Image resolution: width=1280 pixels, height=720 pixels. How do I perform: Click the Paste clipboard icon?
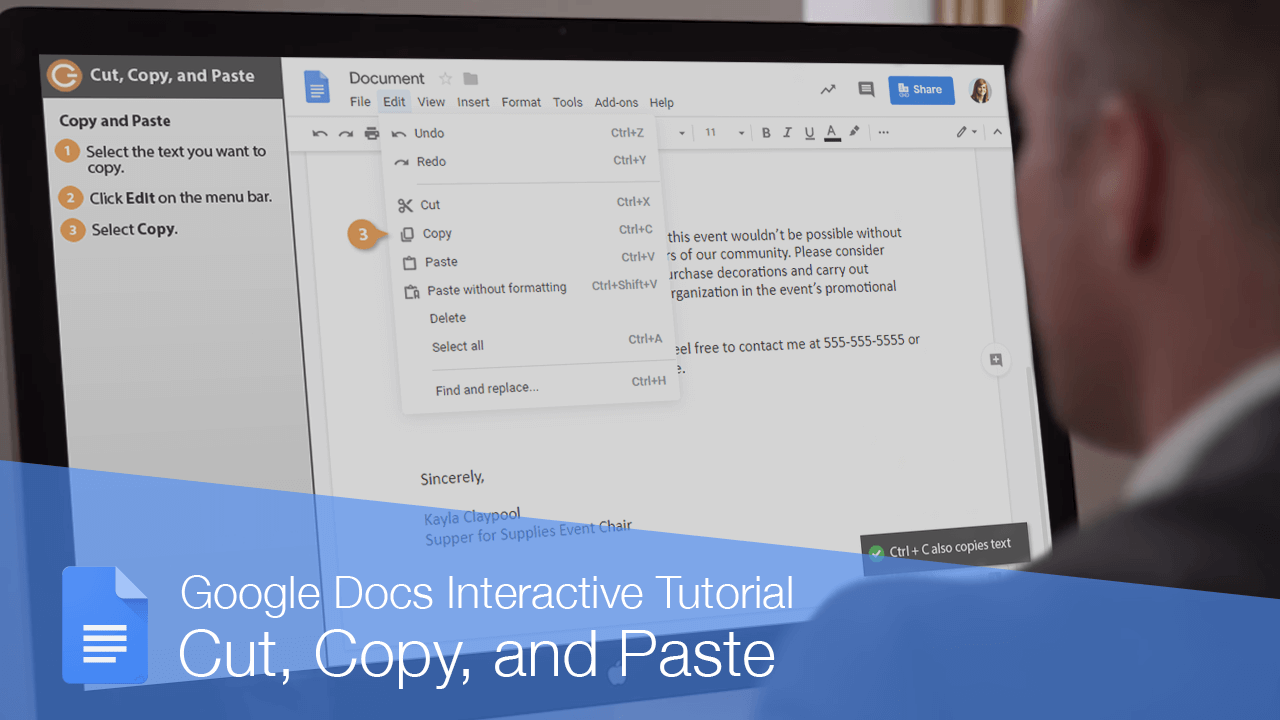[x=408, y=261]
